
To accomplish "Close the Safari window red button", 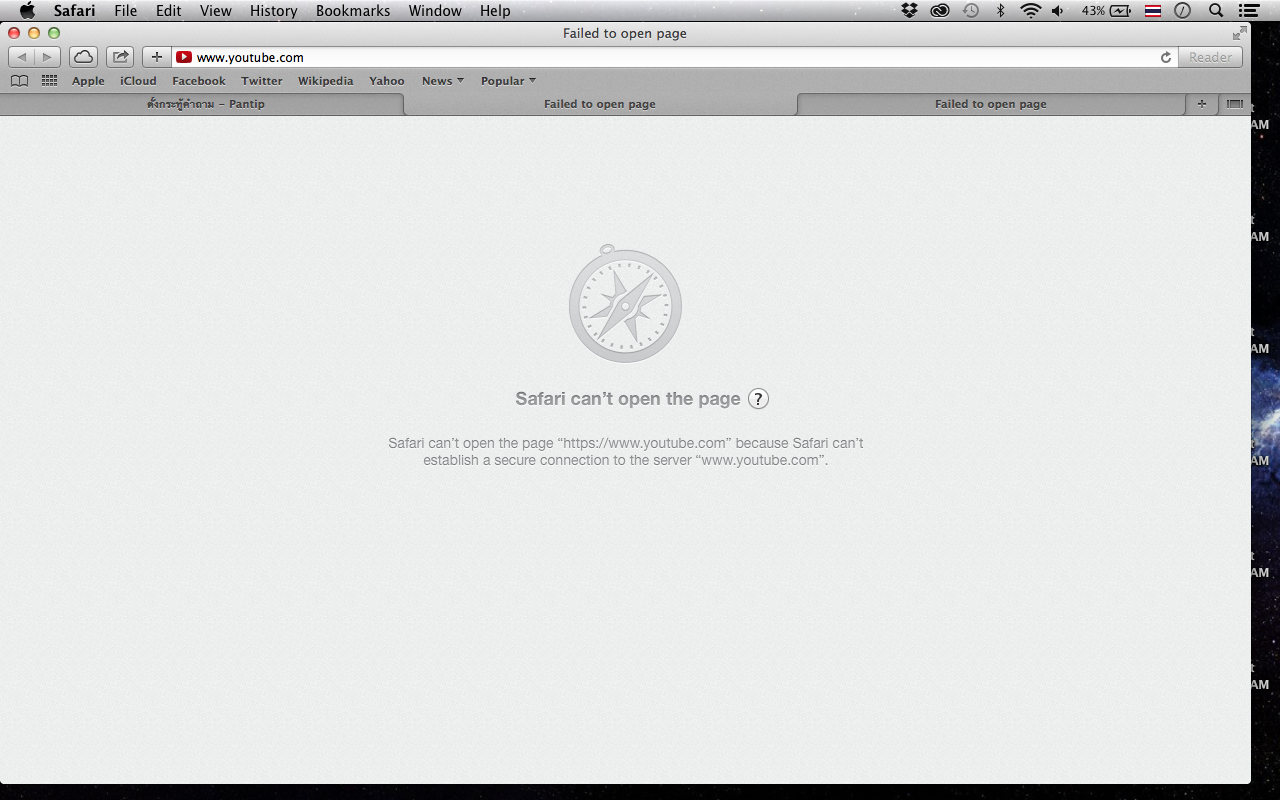I will coord(14,33).
